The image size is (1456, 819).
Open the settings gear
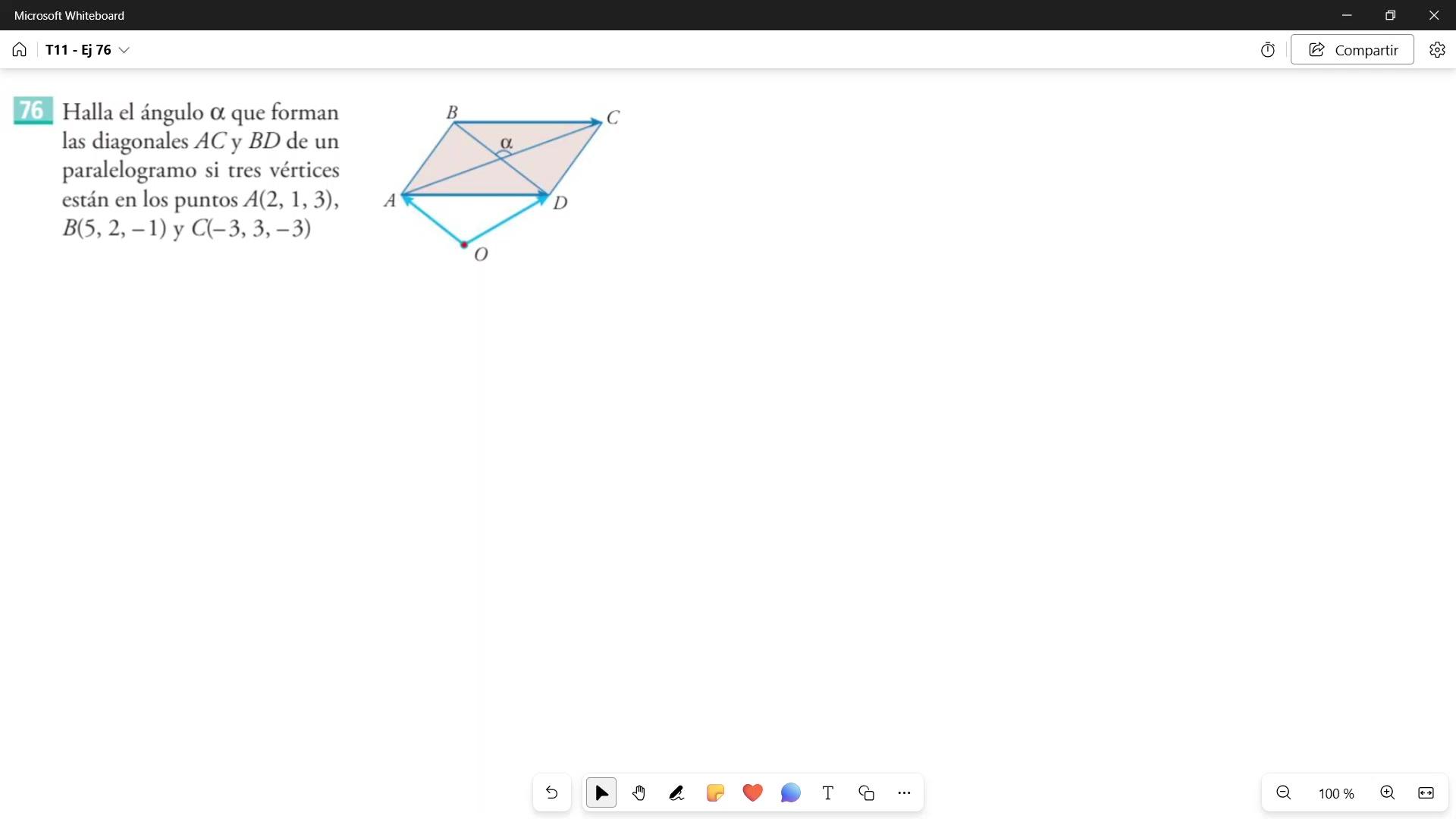1437,50
